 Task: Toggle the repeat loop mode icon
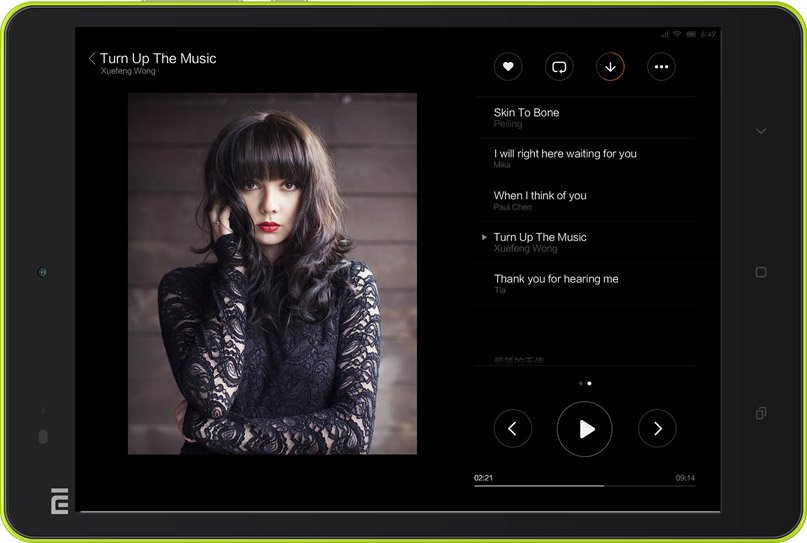point(559,67)
